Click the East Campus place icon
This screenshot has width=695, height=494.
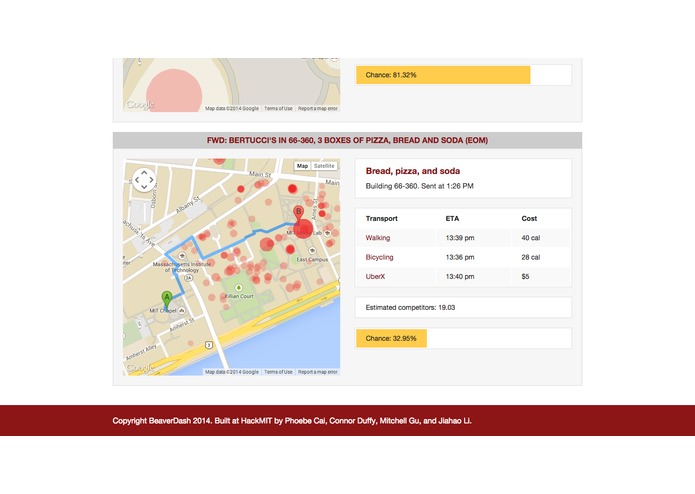click(x=312, y=250)
